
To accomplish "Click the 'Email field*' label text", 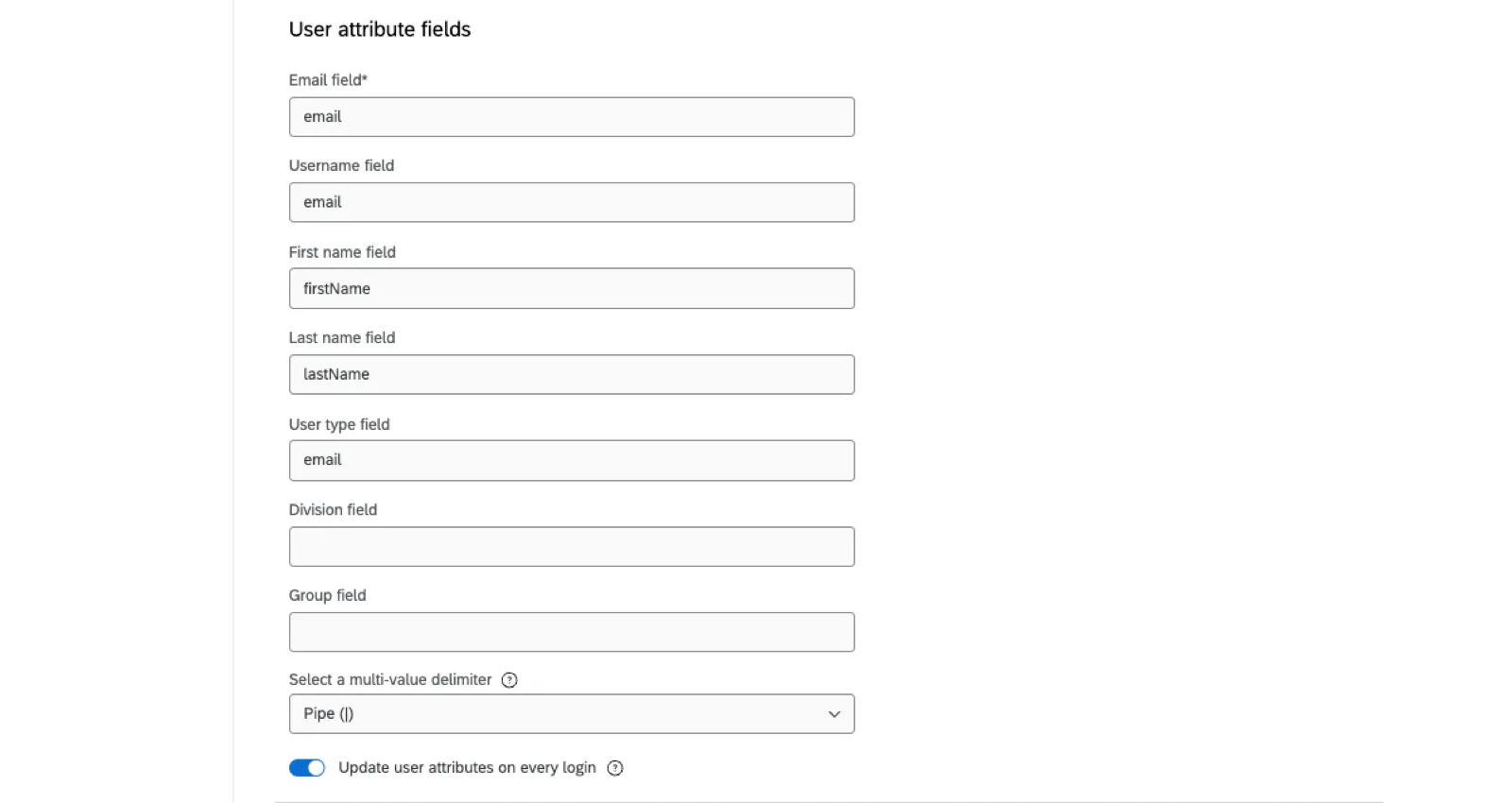I will tap(328, 80).
